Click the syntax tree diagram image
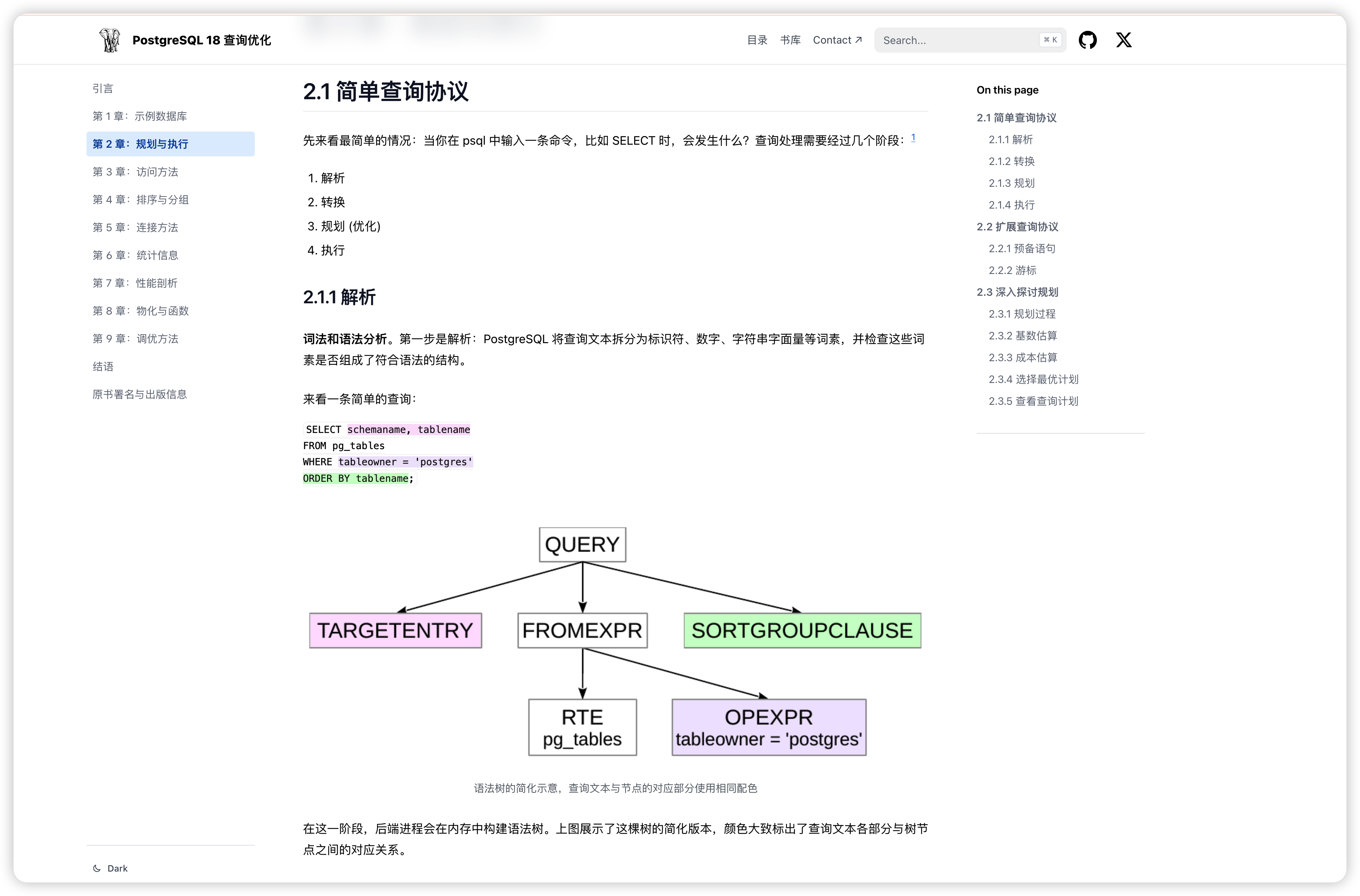Viewport: 1360px width, 896px height. click(615, 642)
